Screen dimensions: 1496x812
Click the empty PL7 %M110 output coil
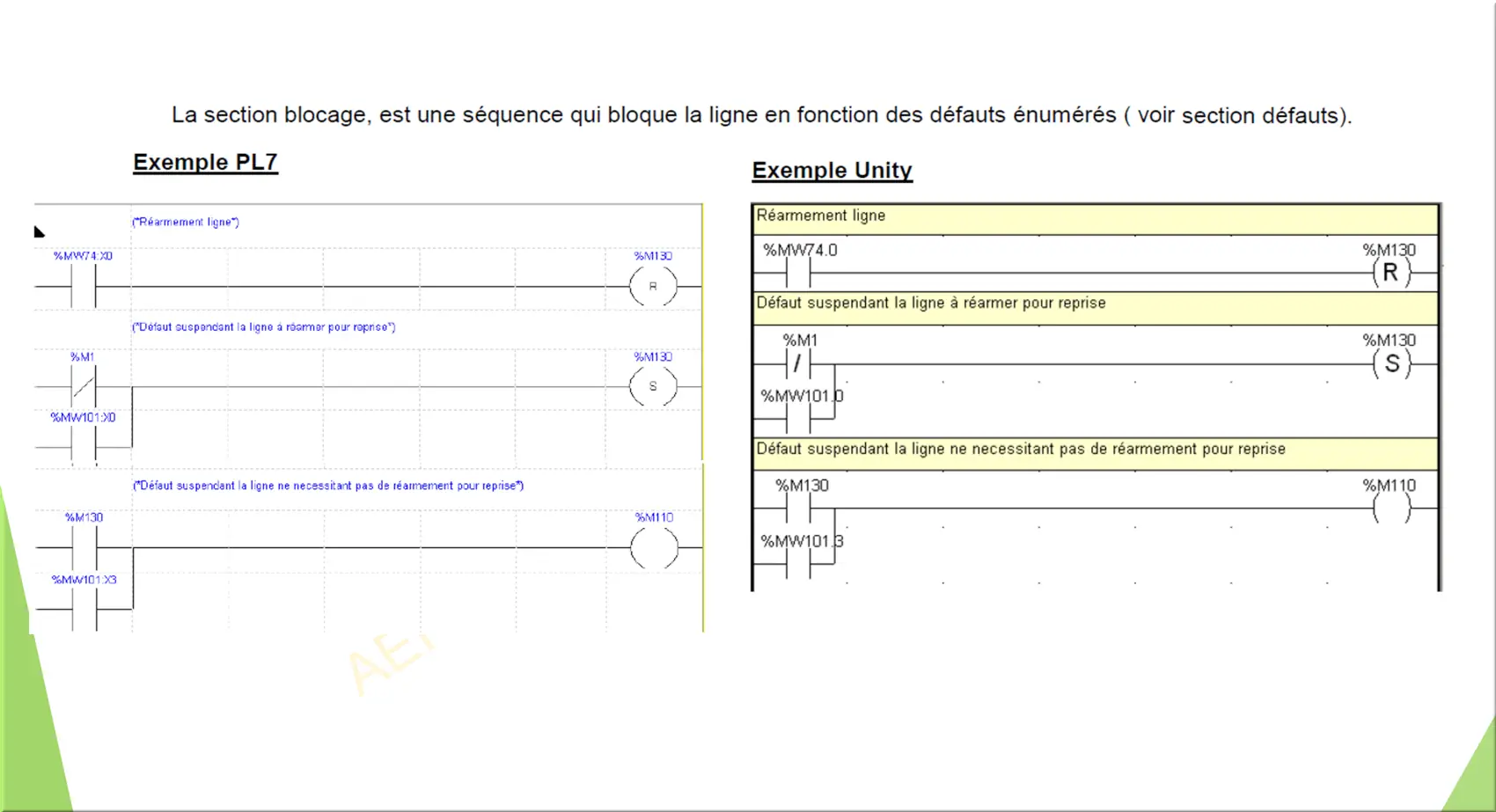654,548
